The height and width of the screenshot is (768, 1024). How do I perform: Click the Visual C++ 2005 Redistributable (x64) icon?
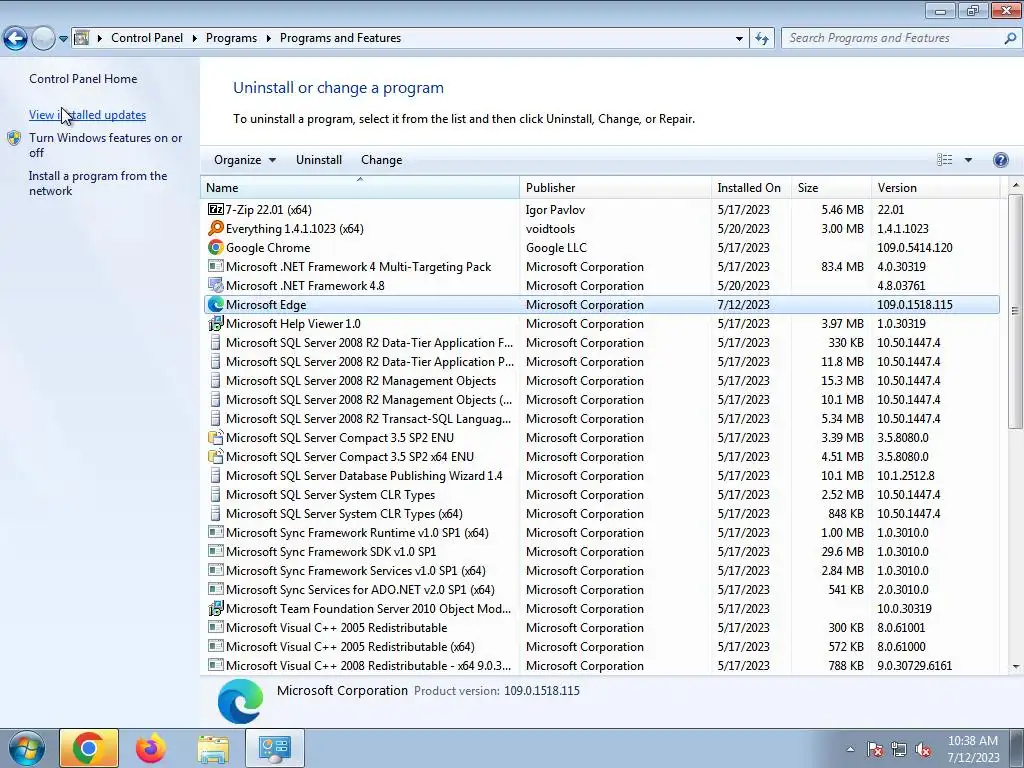point(215,646)
